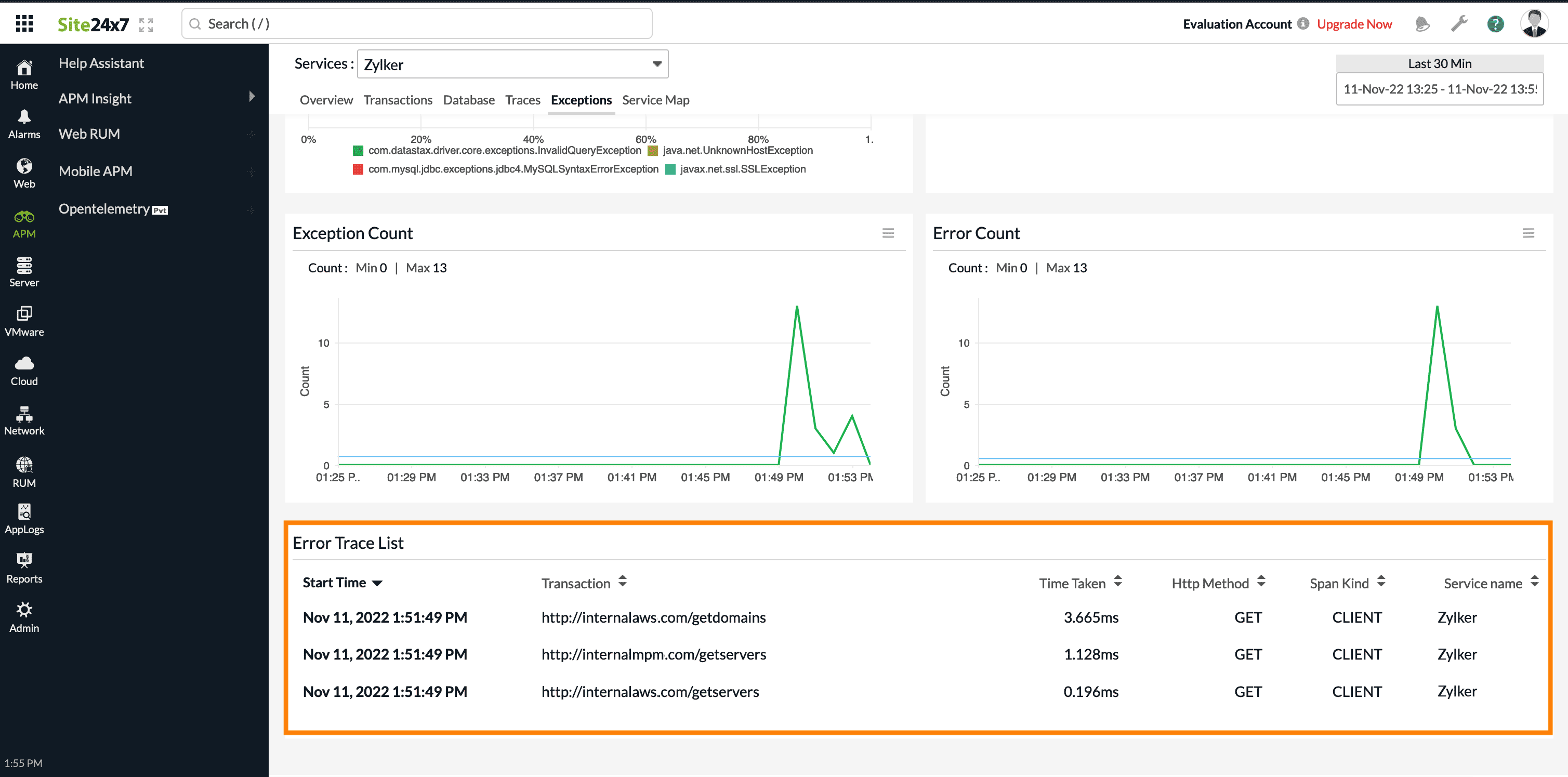Image resolution: width=1568 pixels, height=777 pixels.
Task: Toggle the javax.net.ssl.SSLException legend entry
Action: coord(742,169)
